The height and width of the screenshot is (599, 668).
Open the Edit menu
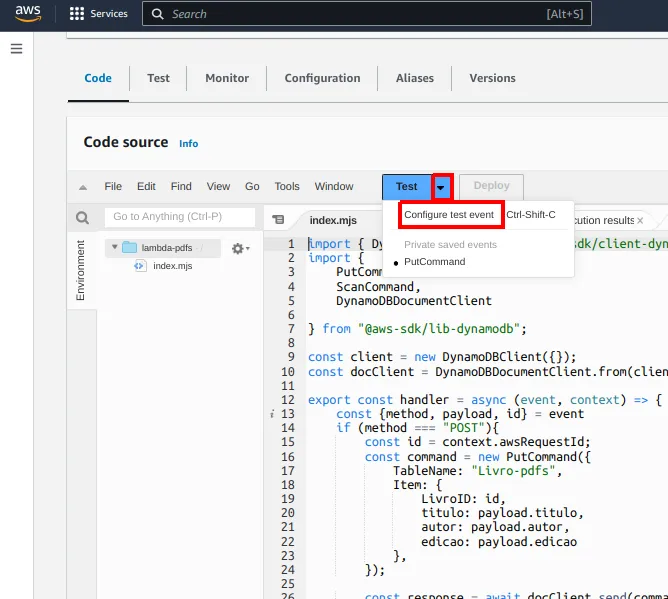pos(146,187)
